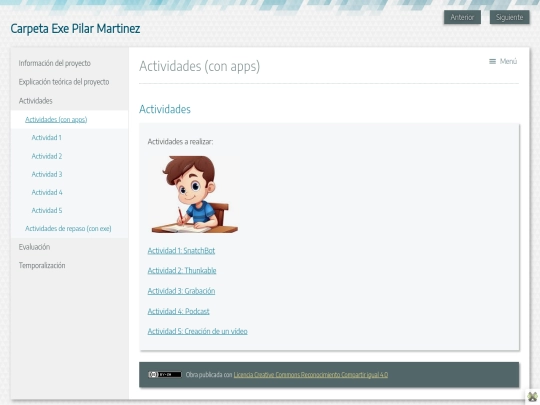This screenshot has width=540, height=405.
Task: Go to the Siguiente page
Action: point(509,17)
